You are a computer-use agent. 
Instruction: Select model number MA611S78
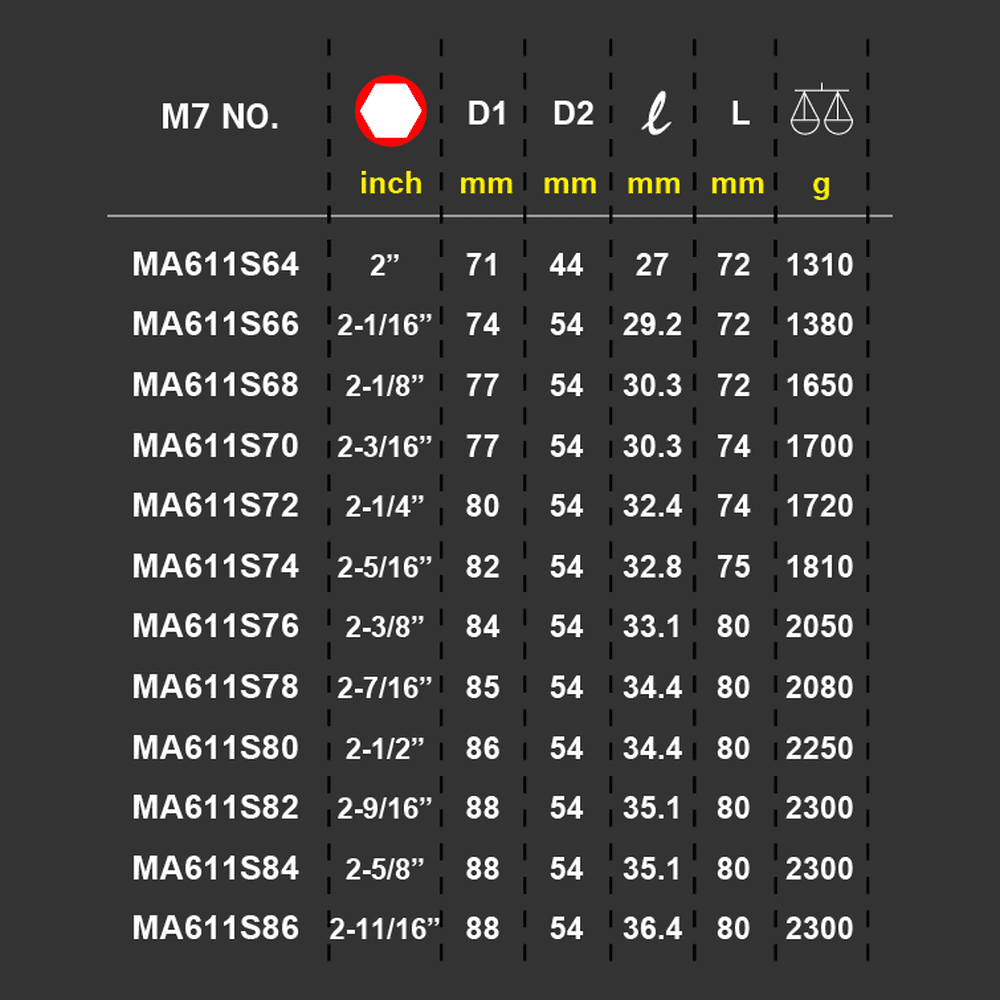coord(216,686)
